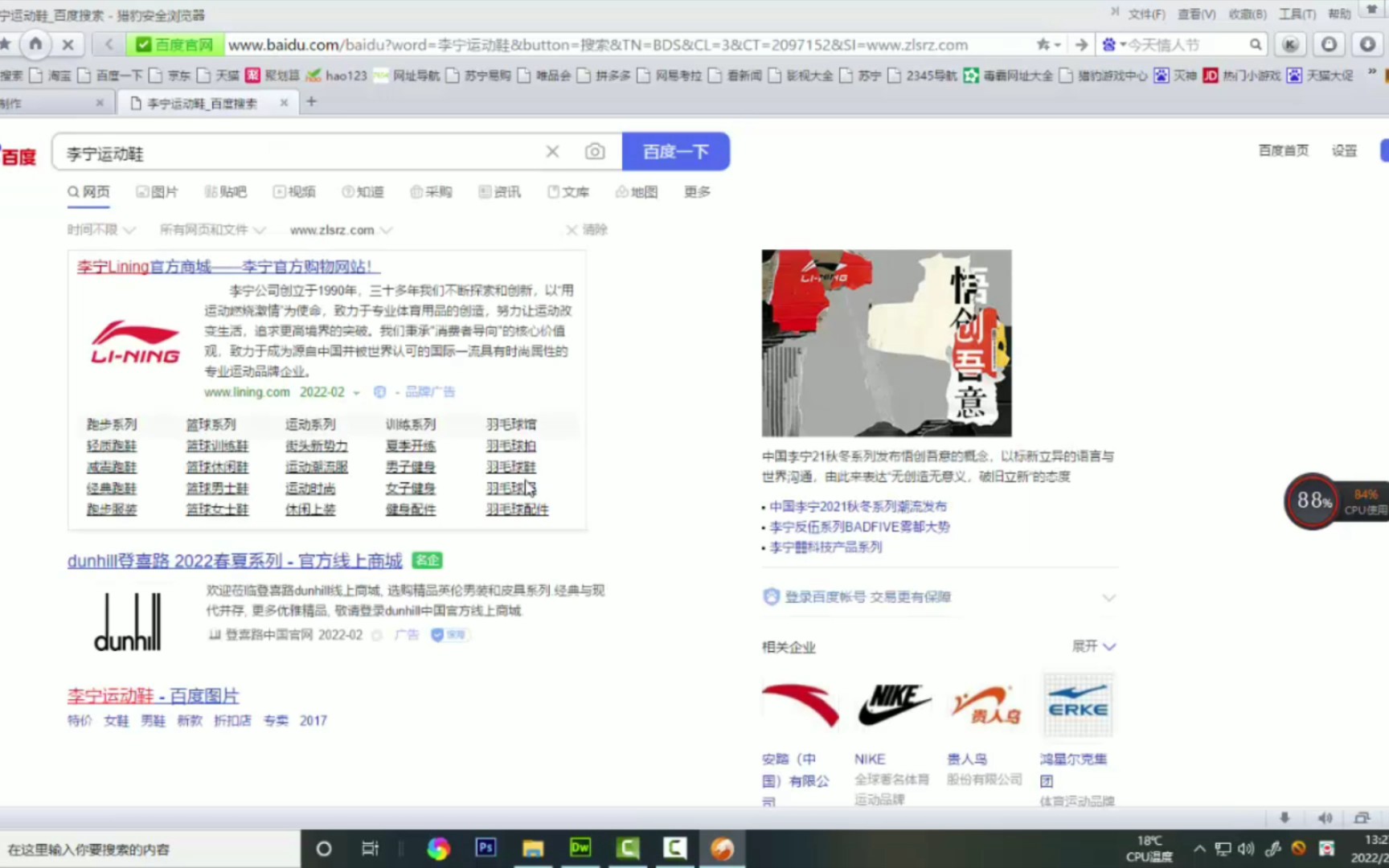The image size is (1389, 868).
Task: Expand the 相关企业 list with 展开
Action: tap(1094, 646)
